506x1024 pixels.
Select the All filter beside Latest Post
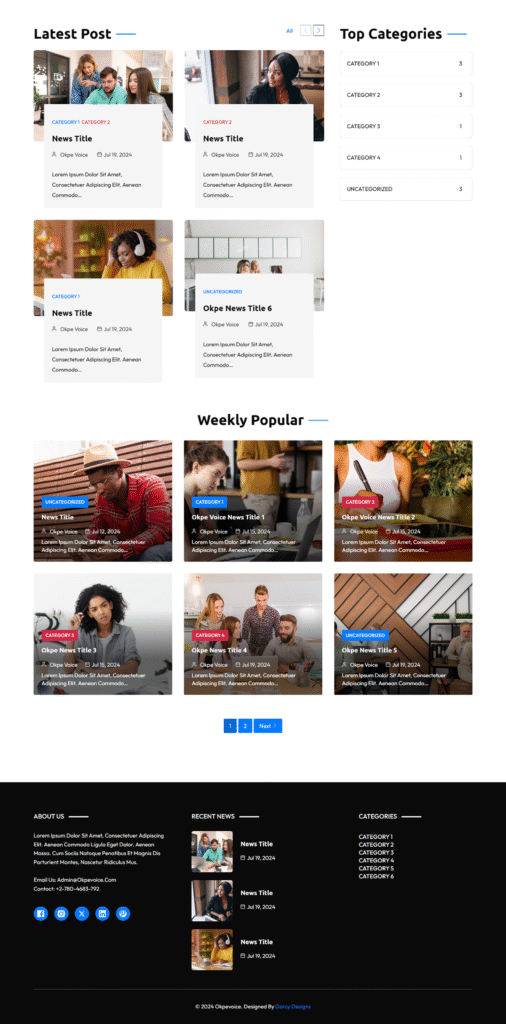coord(289,31)
